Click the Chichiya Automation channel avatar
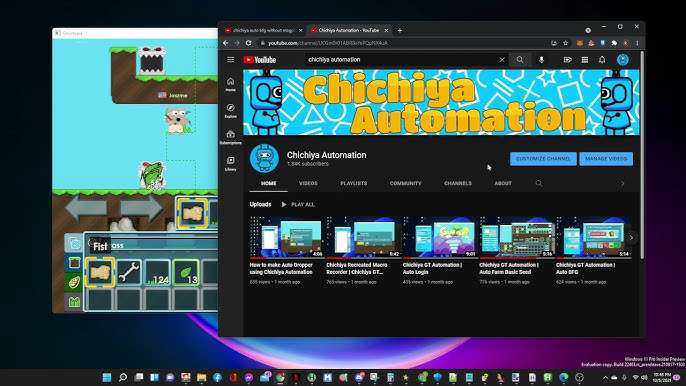 264,158
